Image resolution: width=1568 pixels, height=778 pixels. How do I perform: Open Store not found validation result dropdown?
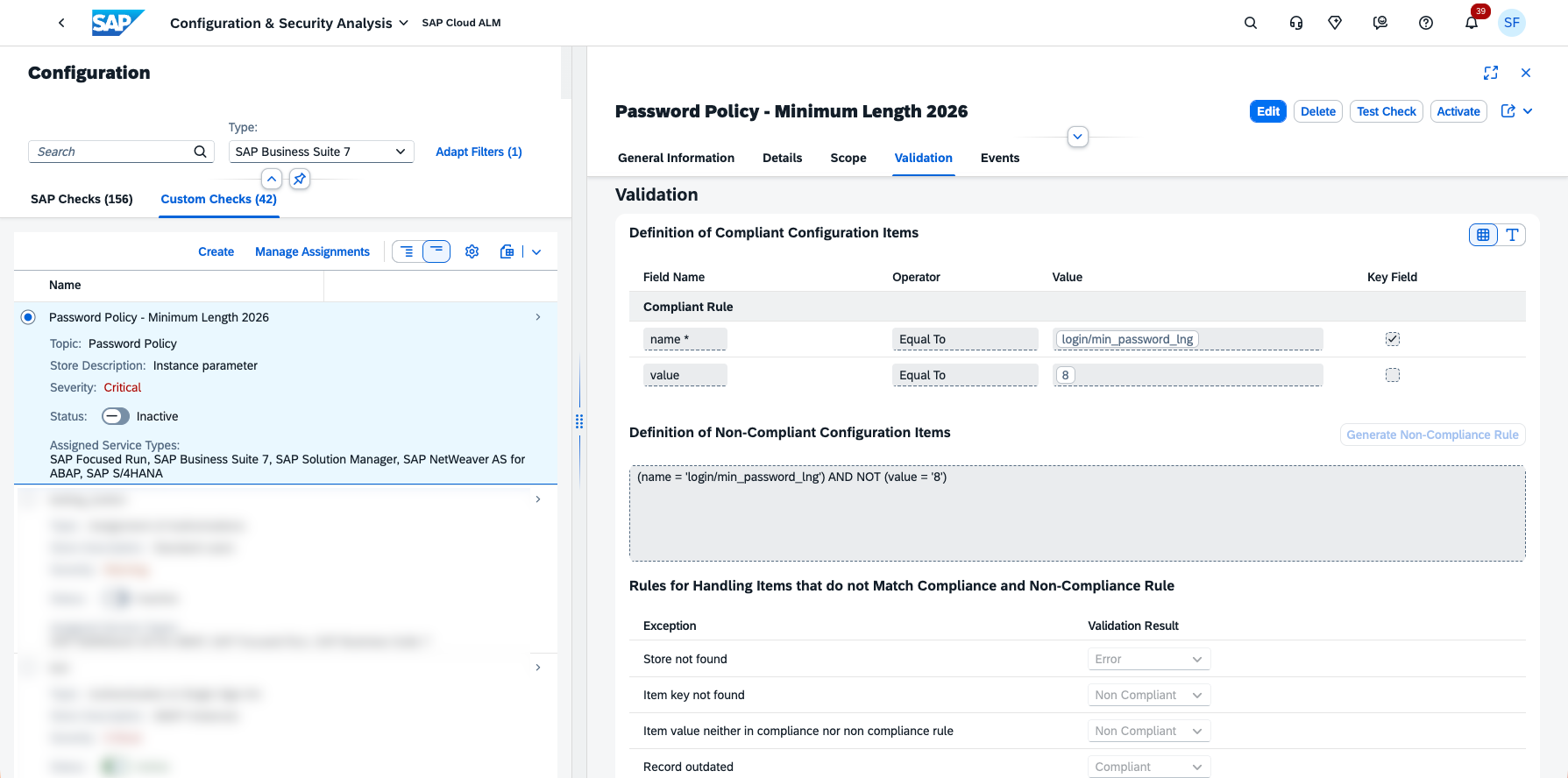pos(1148,659)
